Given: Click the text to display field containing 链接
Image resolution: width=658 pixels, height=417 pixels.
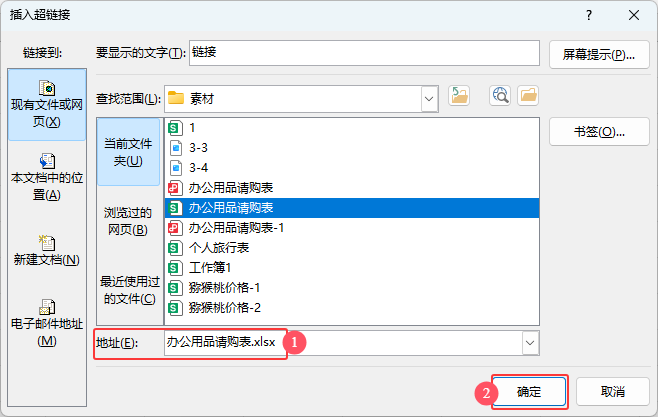Looking at the screenshot, I should pyautogui.click(x=364, y=53).
